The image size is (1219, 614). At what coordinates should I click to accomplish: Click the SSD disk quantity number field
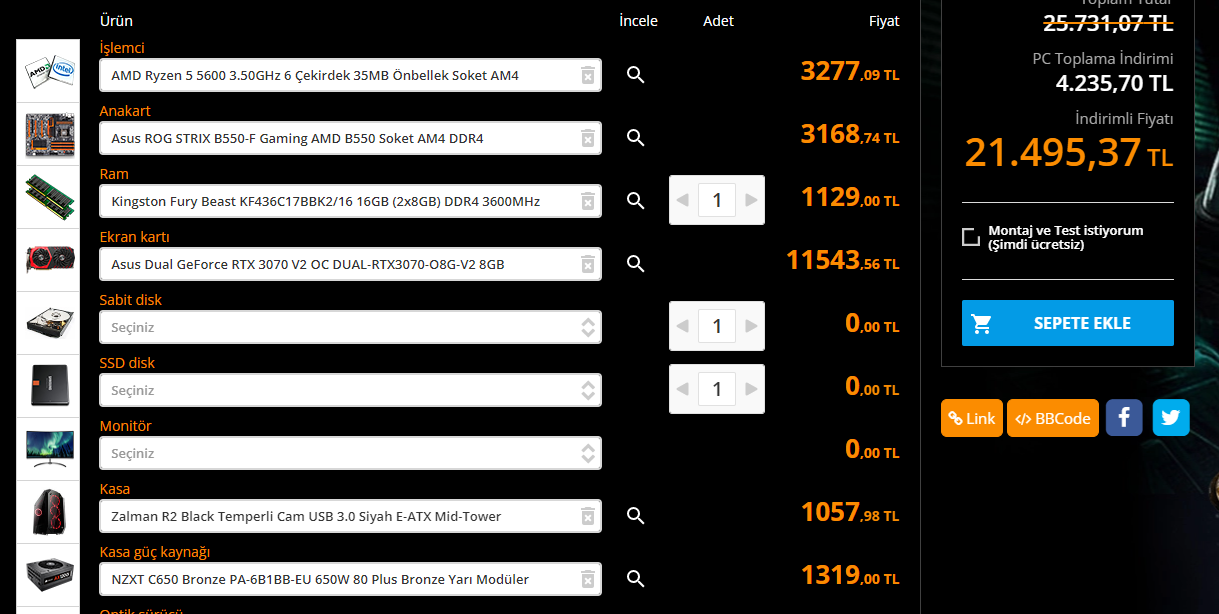[717, 389]
